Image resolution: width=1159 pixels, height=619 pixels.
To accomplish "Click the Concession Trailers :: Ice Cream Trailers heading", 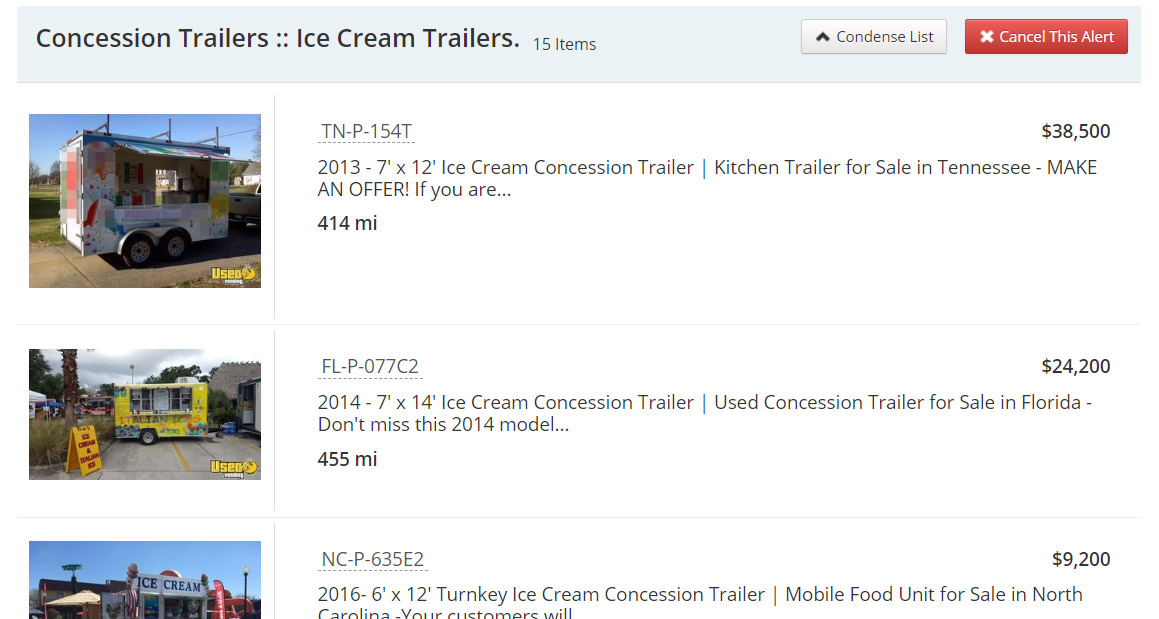I will click(277, 39).
